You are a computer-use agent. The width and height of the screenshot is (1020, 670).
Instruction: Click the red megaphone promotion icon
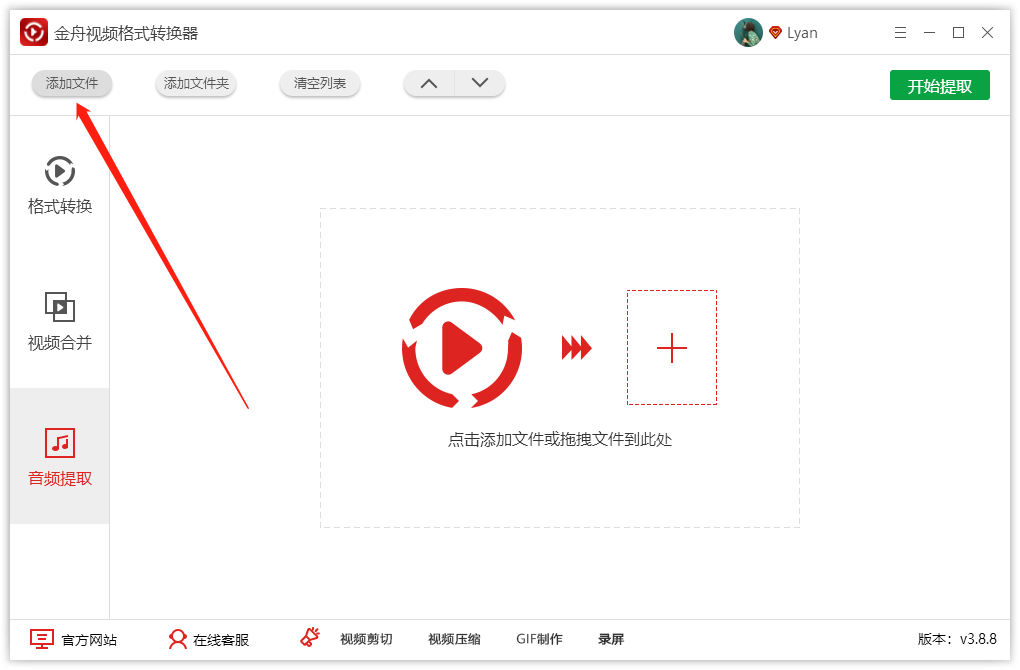point(310,637)
